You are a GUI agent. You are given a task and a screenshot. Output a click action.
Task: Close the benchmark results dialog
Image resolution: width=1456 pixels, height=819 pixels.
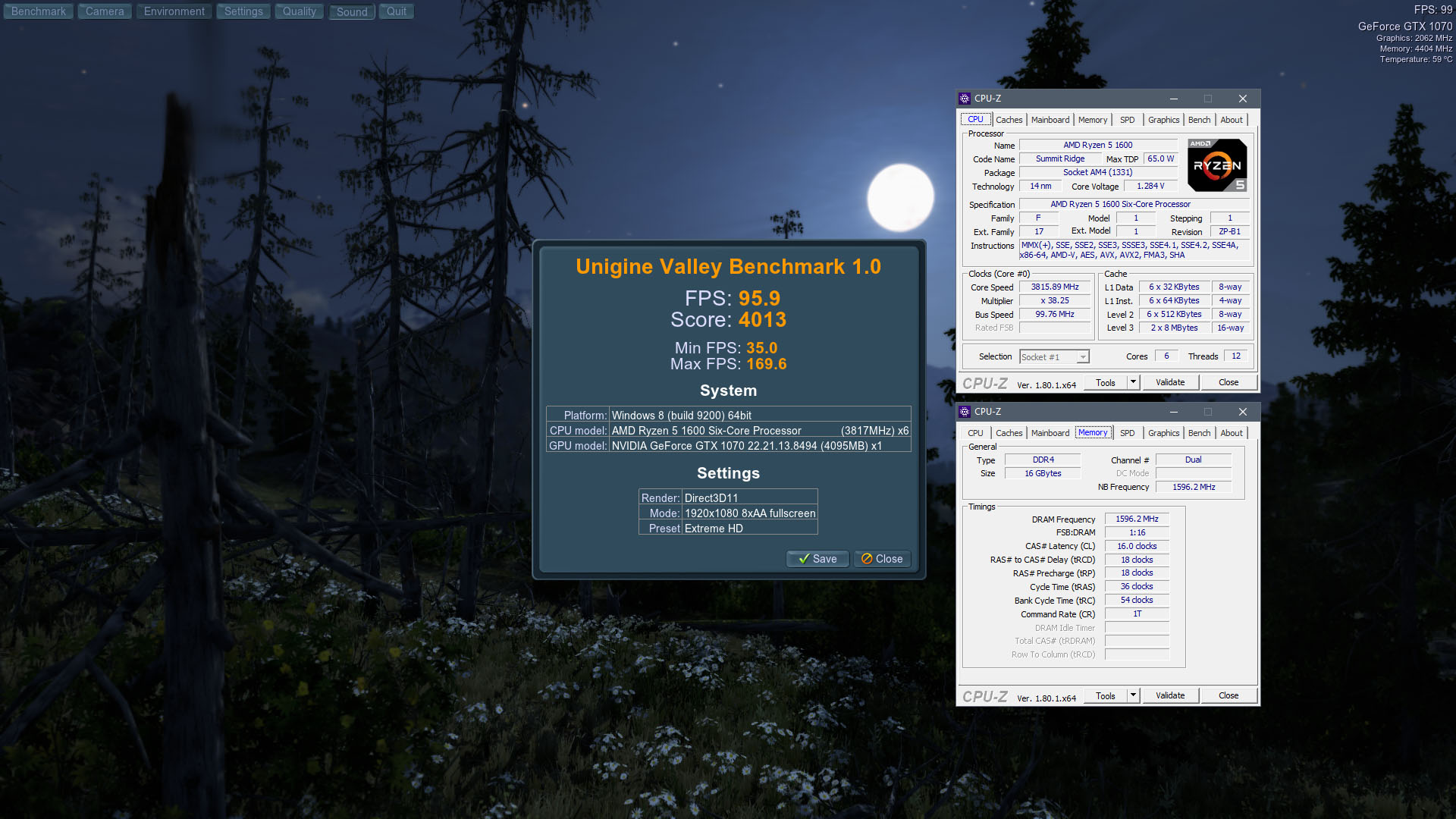(882, 559)
